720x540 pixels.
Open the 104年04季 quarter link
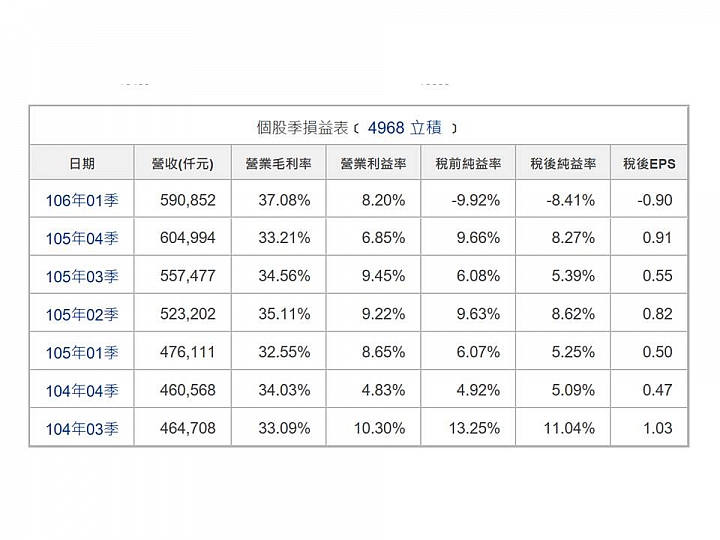(x=82, y=391)
